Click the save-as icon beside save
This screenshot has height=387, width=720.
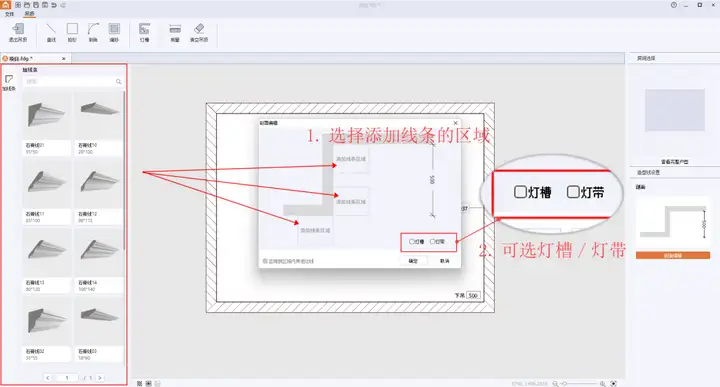(45, 5)
